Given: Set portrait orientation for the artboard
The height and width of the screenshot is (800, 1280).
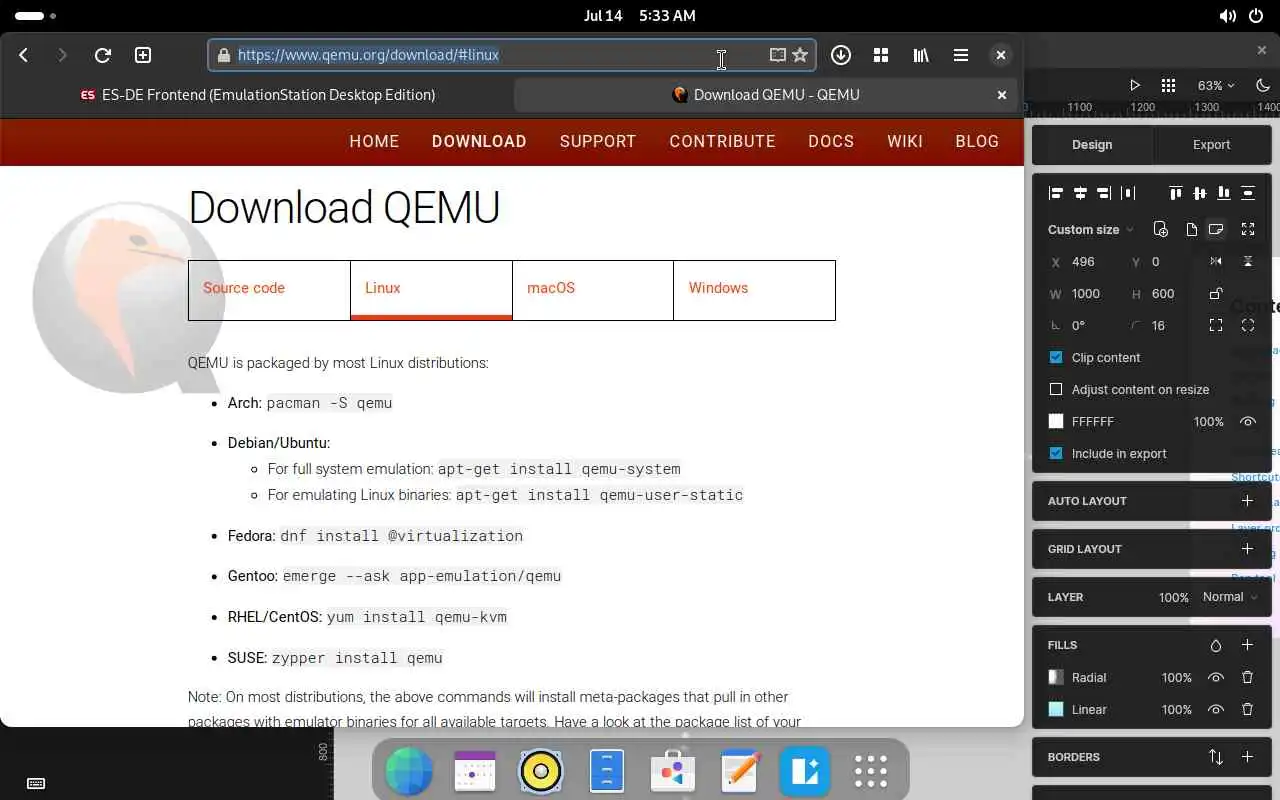Looking at the screenshot, I should [x=1192, y=229].
